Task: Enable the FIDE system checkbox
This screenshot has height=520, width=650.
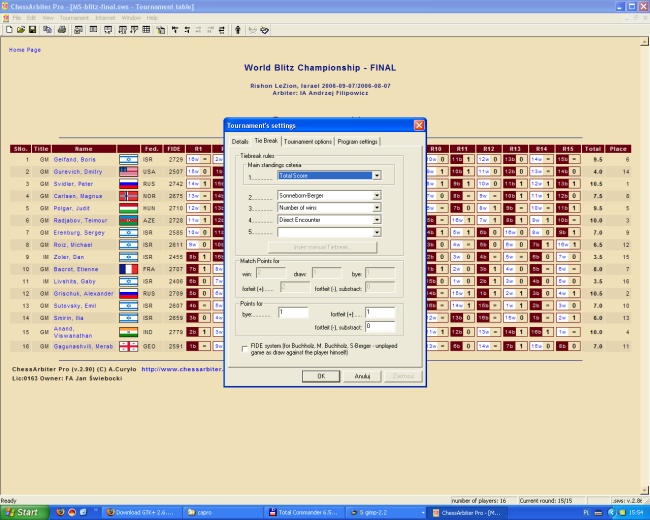Action: 245,349
